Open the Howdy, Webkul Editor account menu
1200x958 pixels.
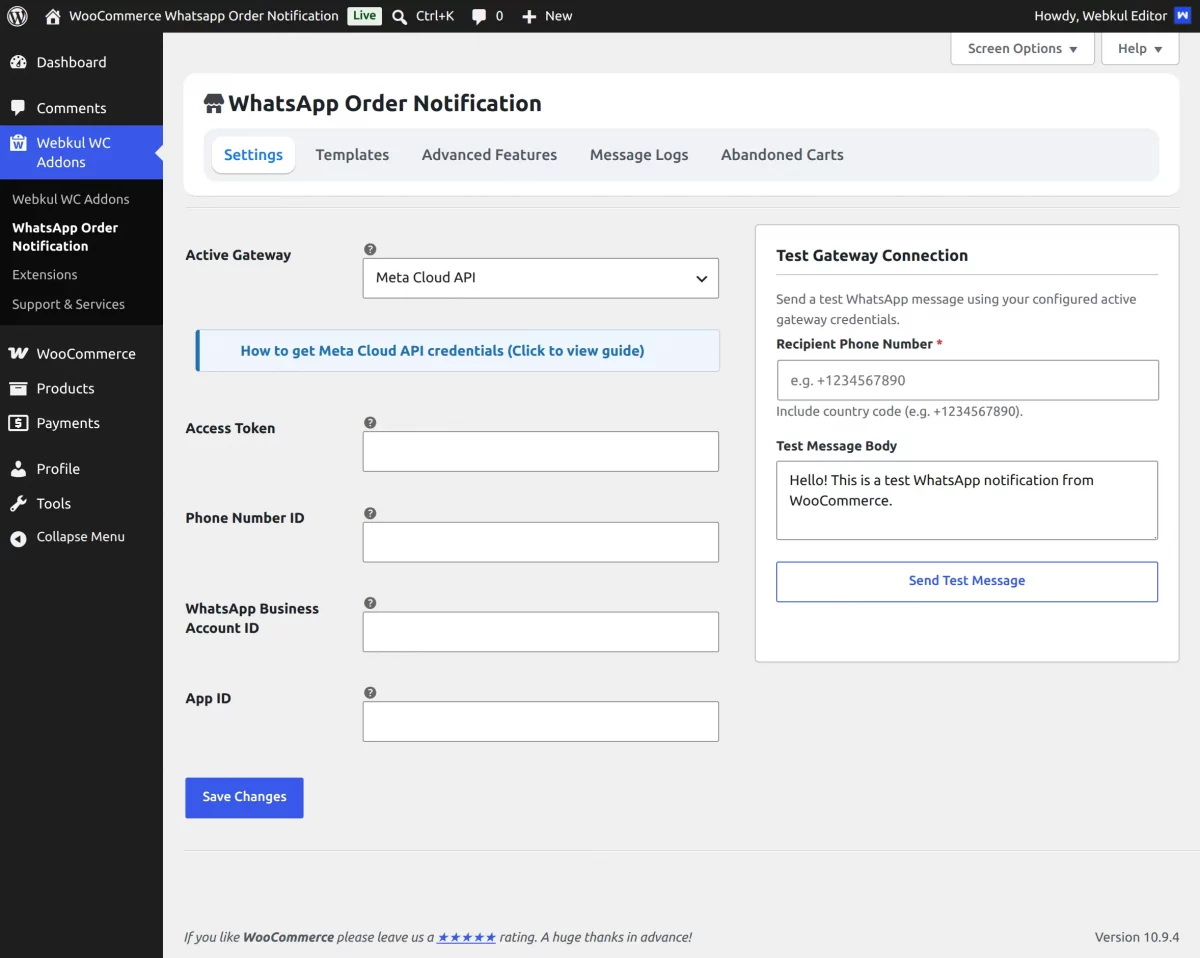coord(1112,16)
